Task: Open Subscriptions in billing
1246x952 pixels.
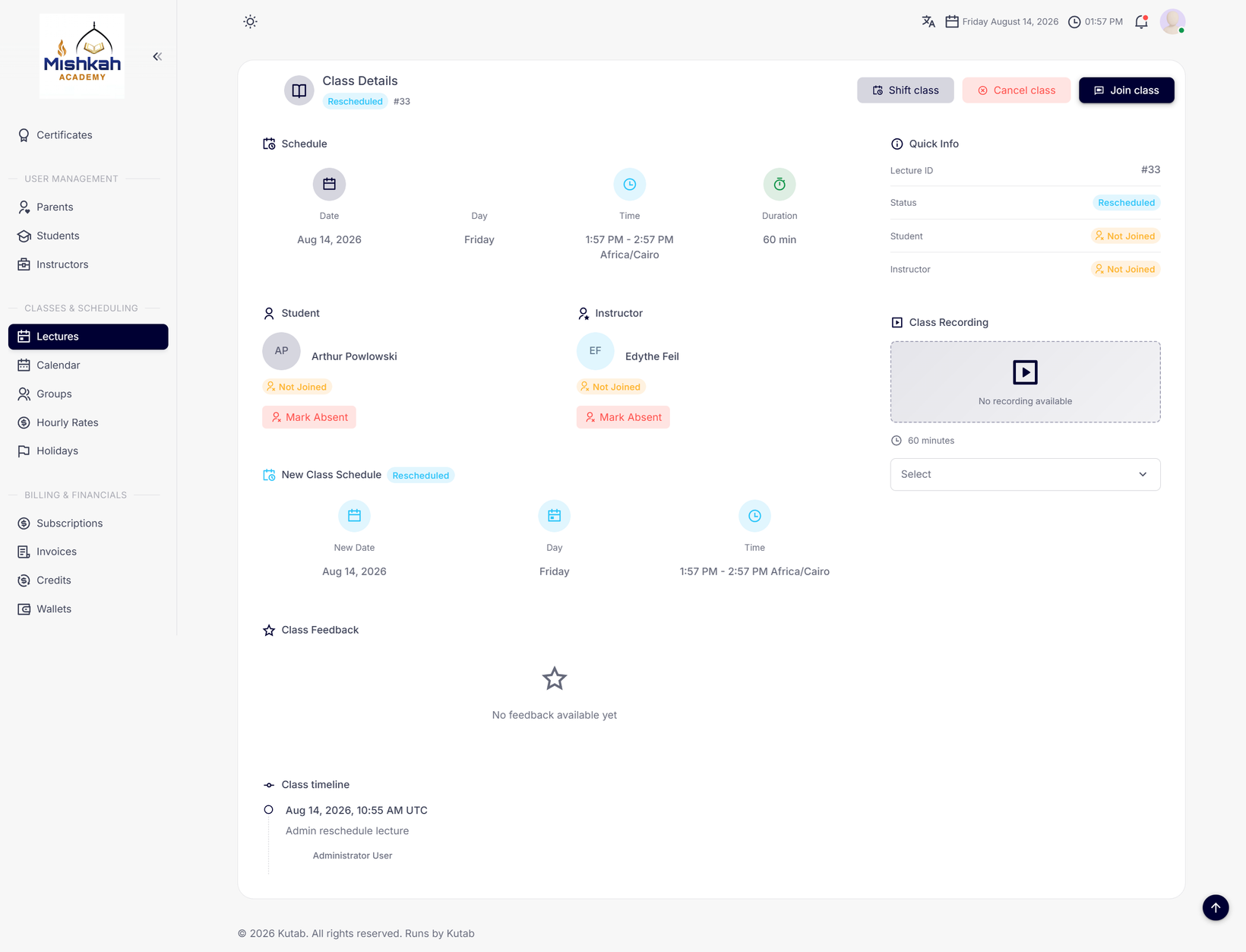Action: (88, 523)
